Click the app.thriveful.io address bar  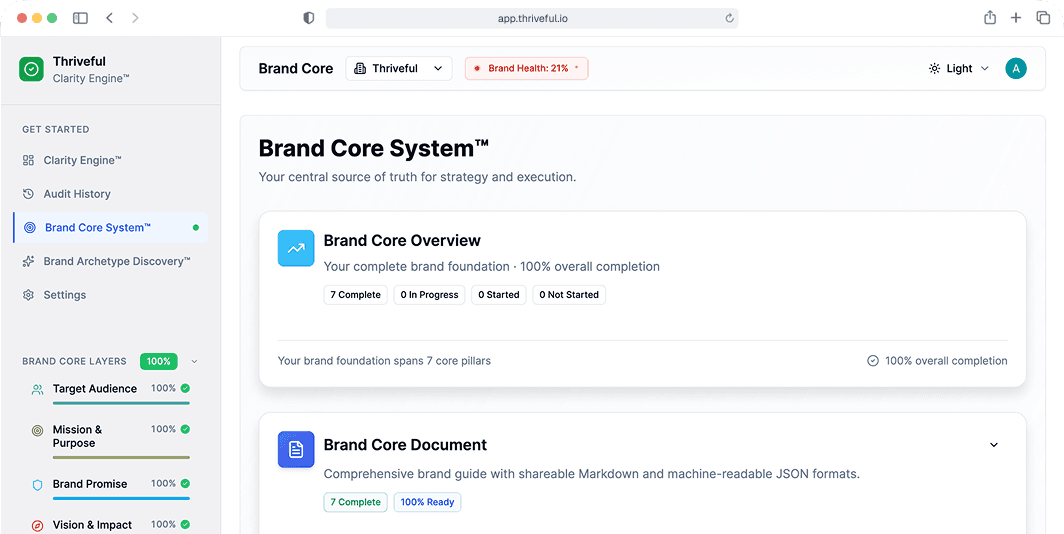(x=532, y=18)
